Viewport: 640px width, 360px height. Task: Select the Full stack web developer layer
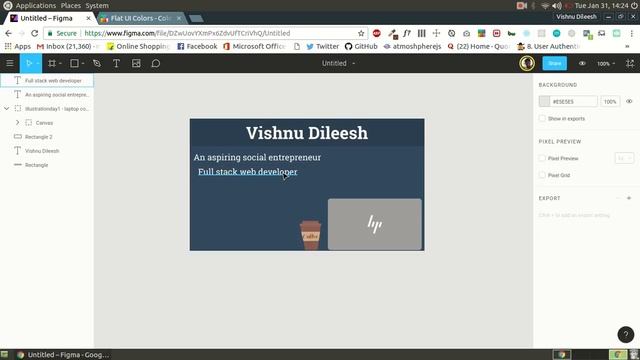(x=47, y=80)
